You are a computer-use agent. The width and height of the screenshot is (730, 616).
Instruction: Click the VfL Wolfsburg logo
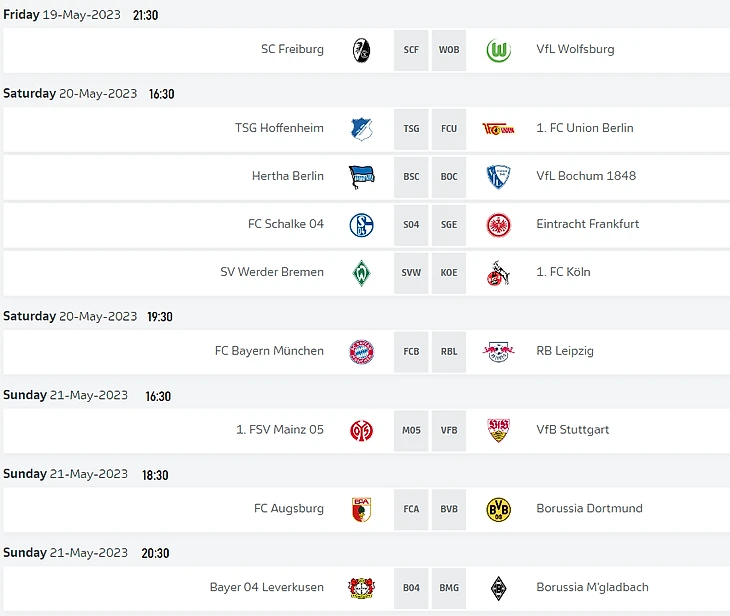point(498,50)
